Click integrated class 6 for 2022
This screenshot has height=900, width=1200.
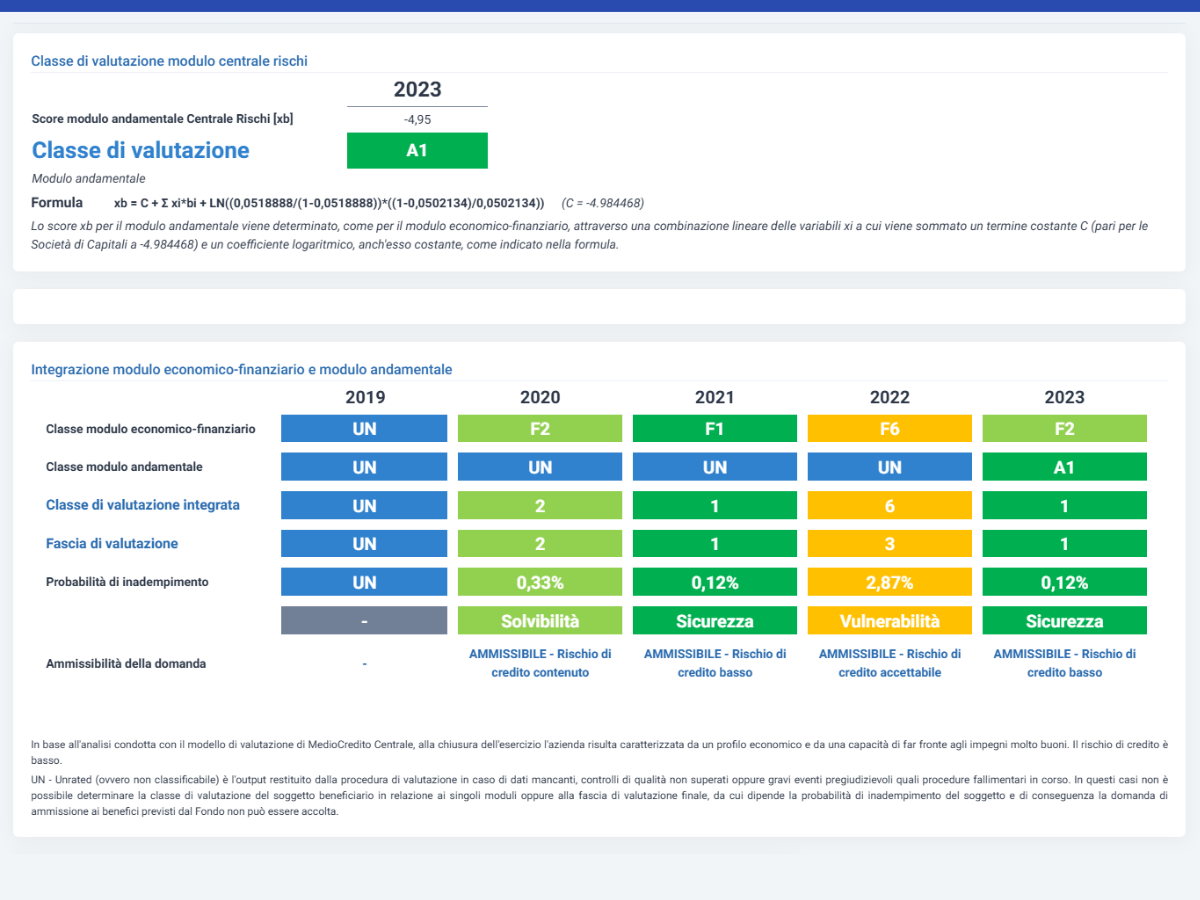pos(890,505)
